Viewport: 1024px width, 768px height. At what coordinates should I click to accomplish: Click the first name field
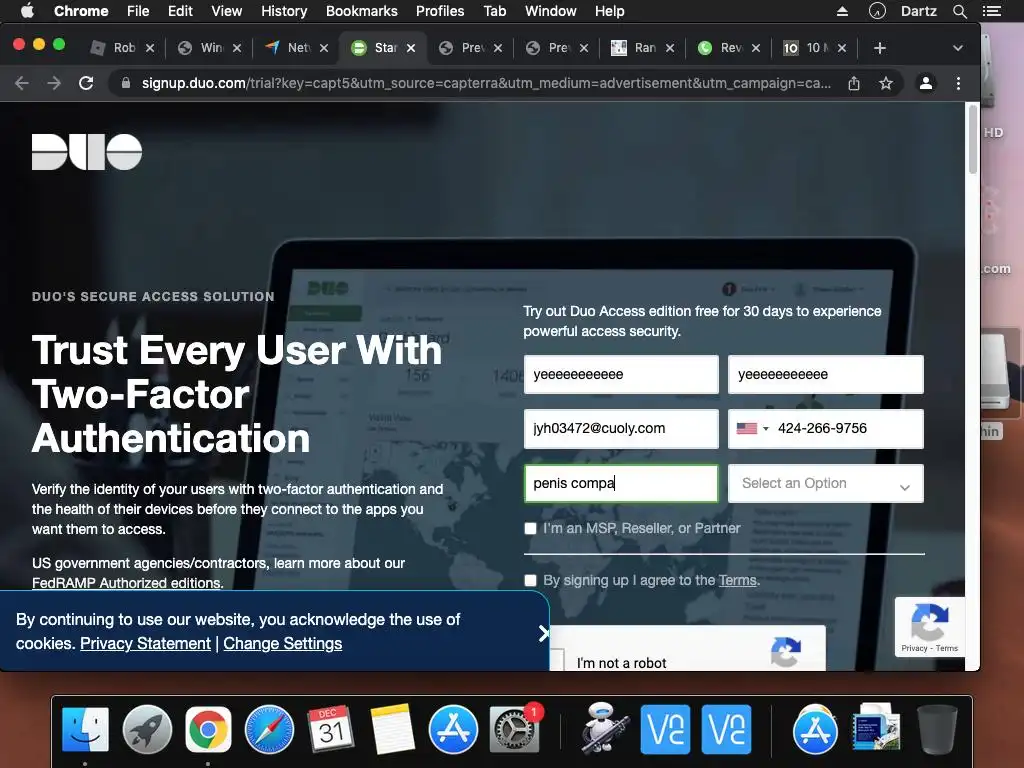(x=621, y=374)
